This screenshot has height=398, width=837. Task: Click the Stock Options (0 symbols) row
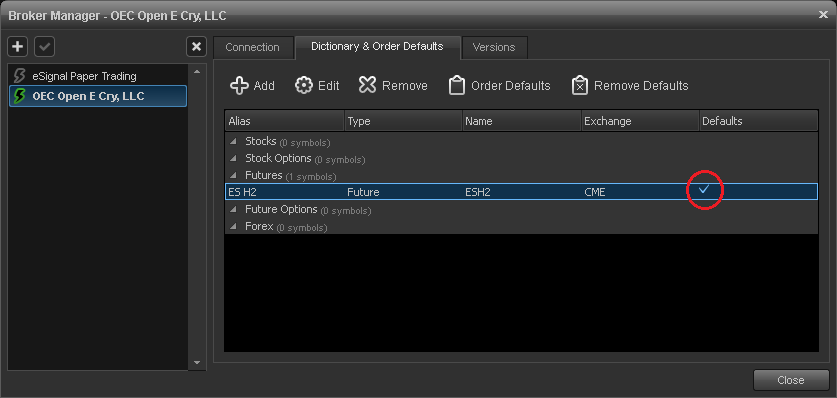coord(521,159)
